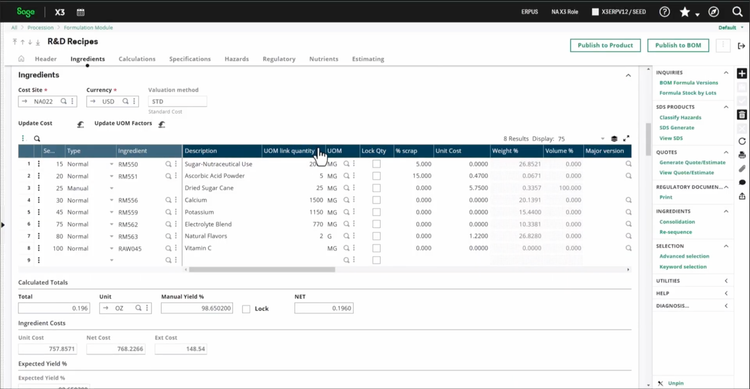
Task: Open the Type dropdown for RM550 row
Action: (x=111, y=164)
